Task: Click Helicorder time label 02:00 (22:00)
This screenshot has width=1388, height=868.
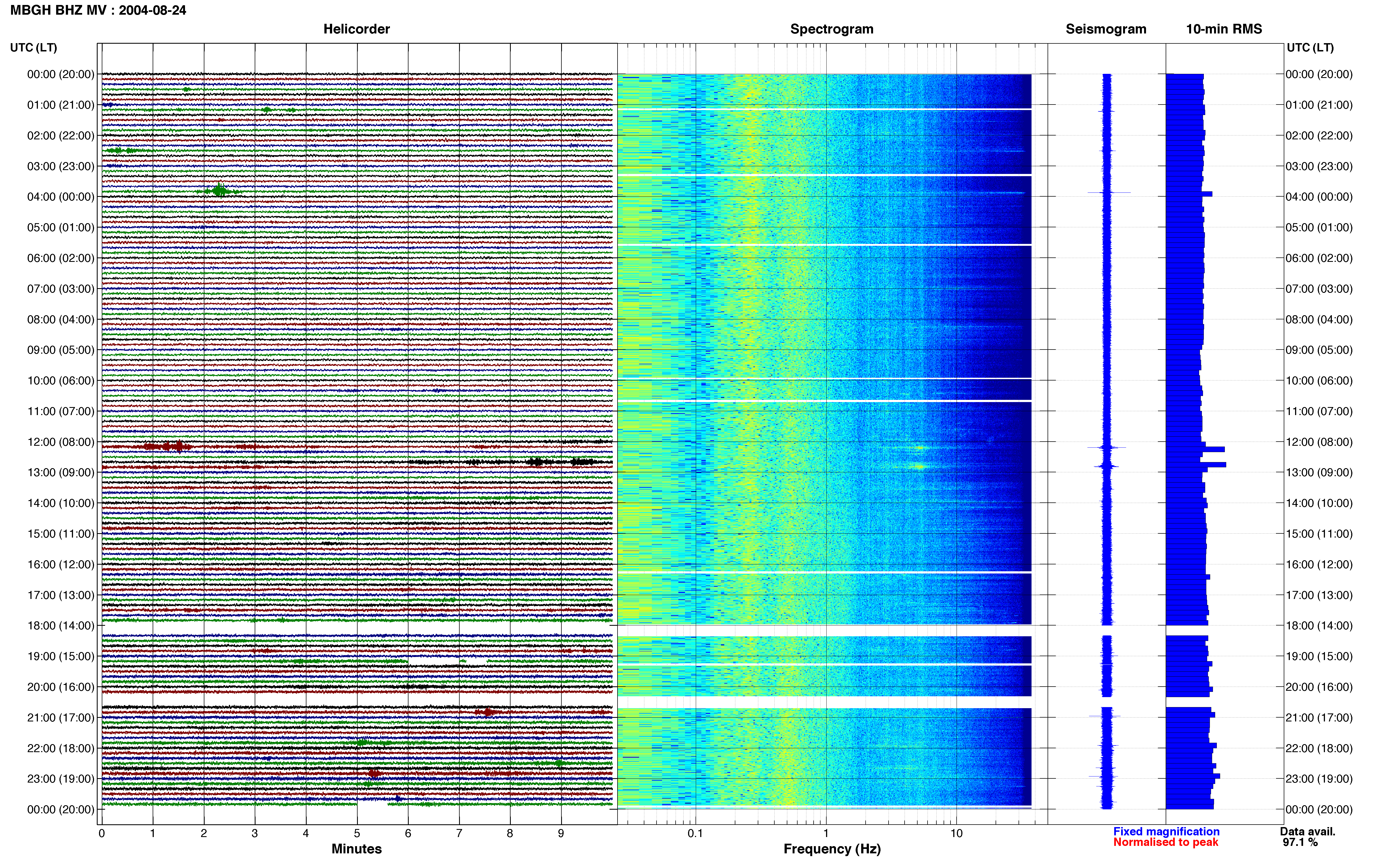Action: click(x=61, y=135)
